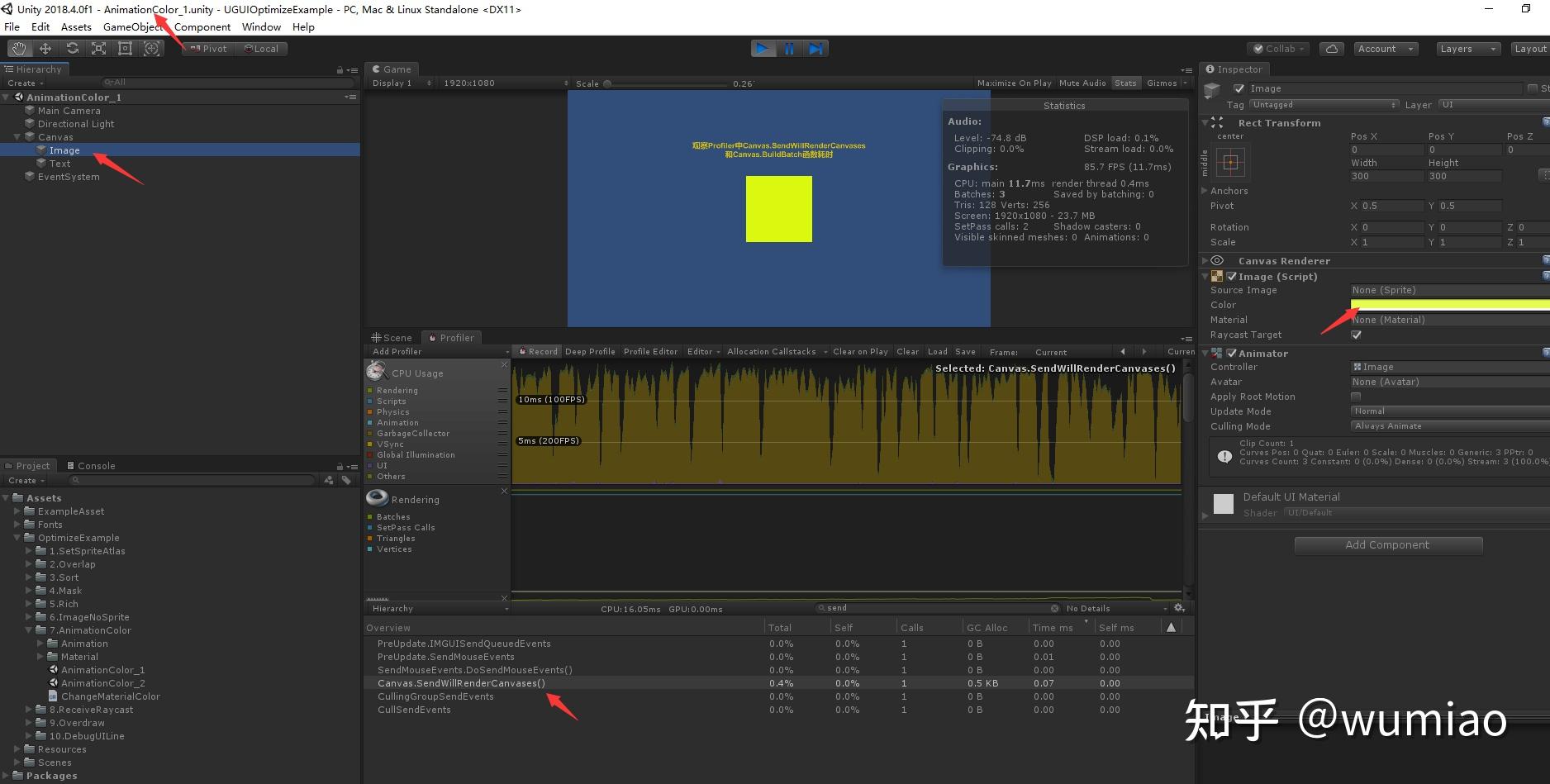This screenshot has width=1550, height=784.
Task: Toggle the Raycast Target checkbox
Action: tap(1356, 335)
